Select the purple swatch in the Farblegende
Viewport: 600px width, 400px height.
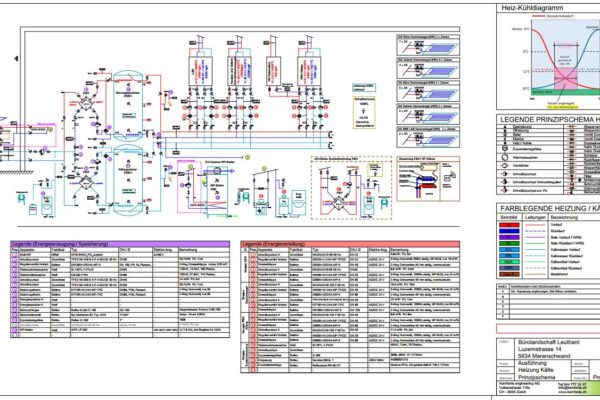(509, 237)
